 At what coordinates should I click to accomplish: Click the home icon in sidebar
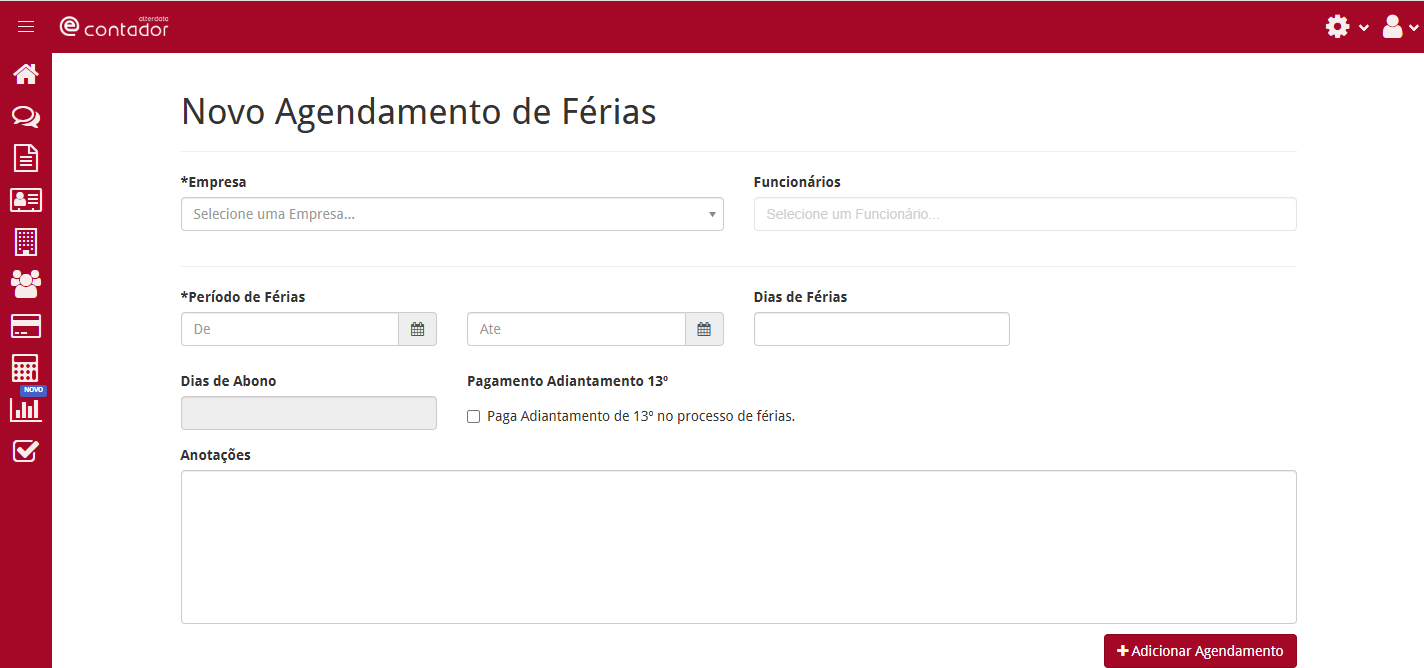coord(26,74)
